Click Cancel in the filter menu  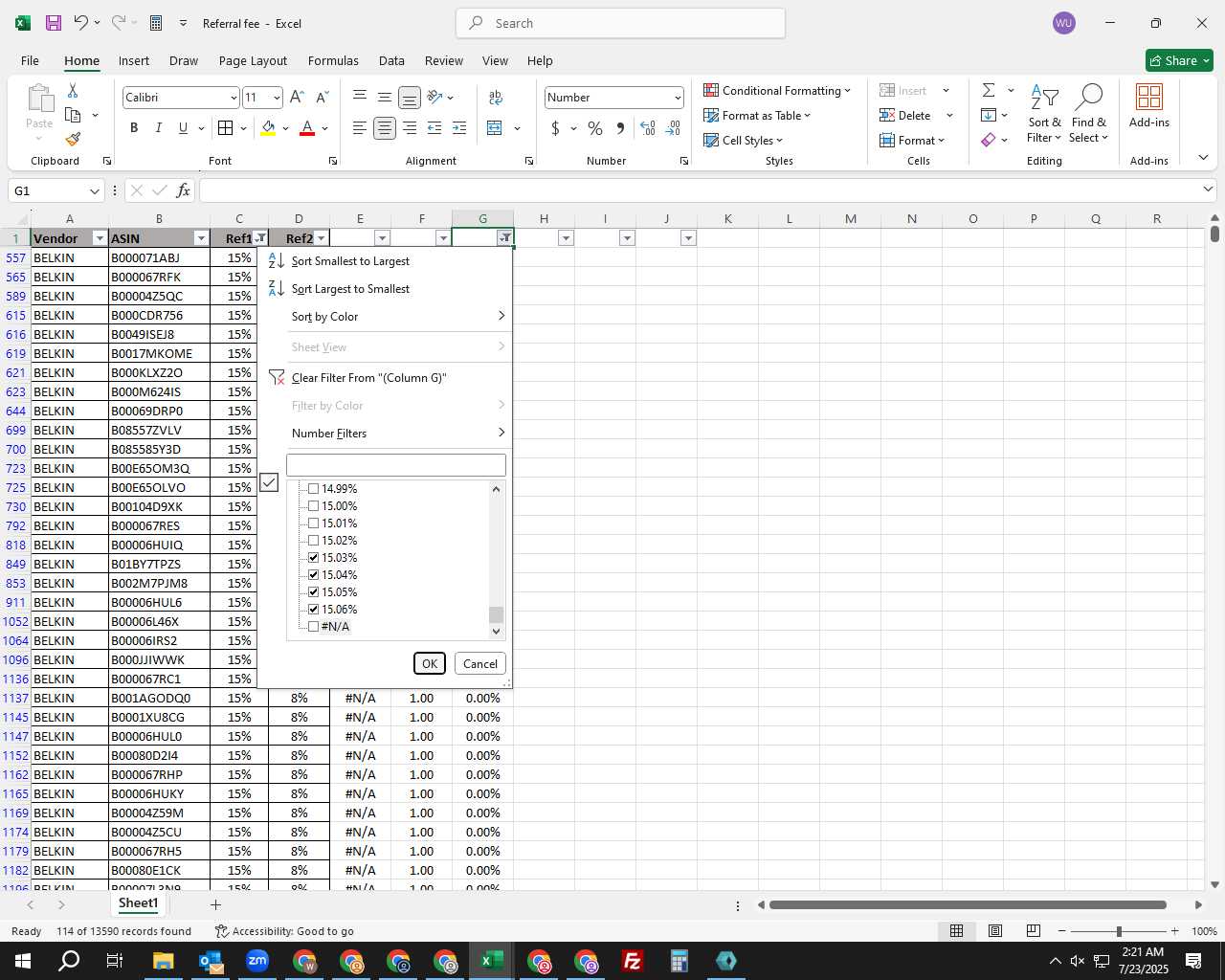click(479, 663)
